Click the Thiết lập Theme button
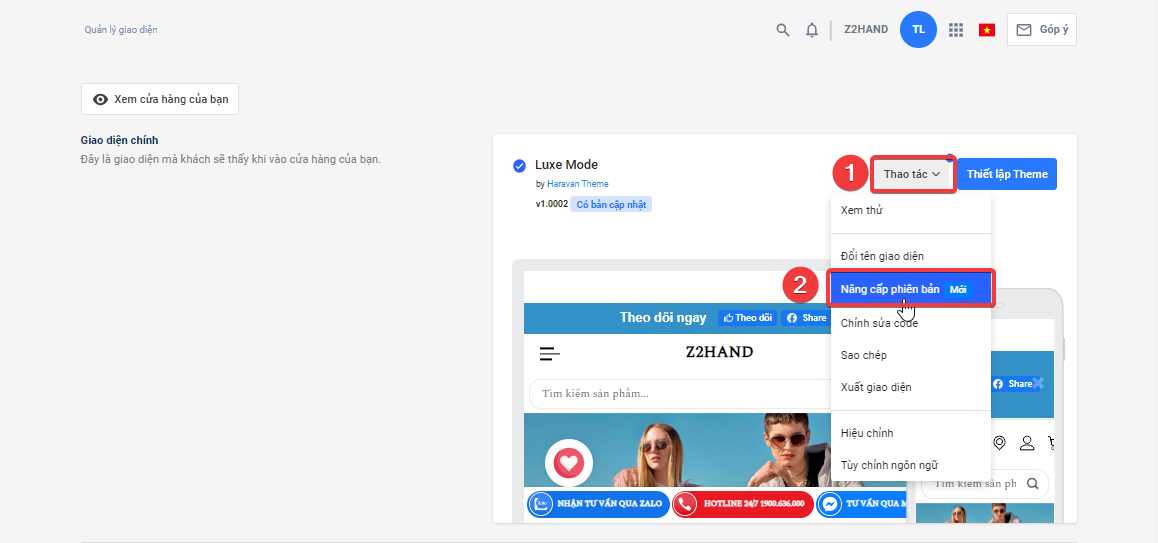Image resolution: width=1158 pixels, height=543 pixels. point(1007,174)
